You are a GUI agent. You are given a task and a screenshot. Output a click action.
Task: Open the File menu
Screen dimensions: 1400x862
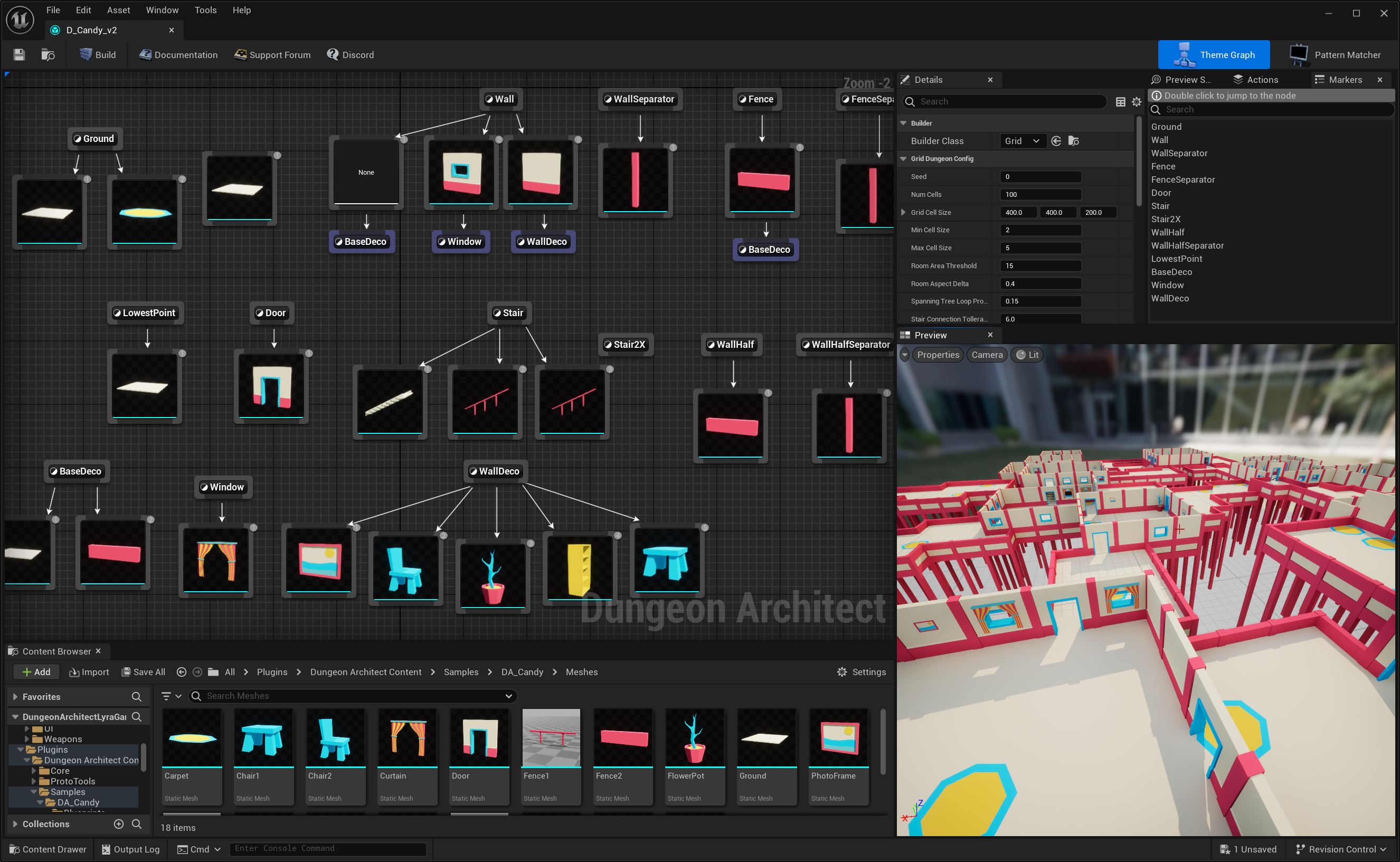pos(53,10)
